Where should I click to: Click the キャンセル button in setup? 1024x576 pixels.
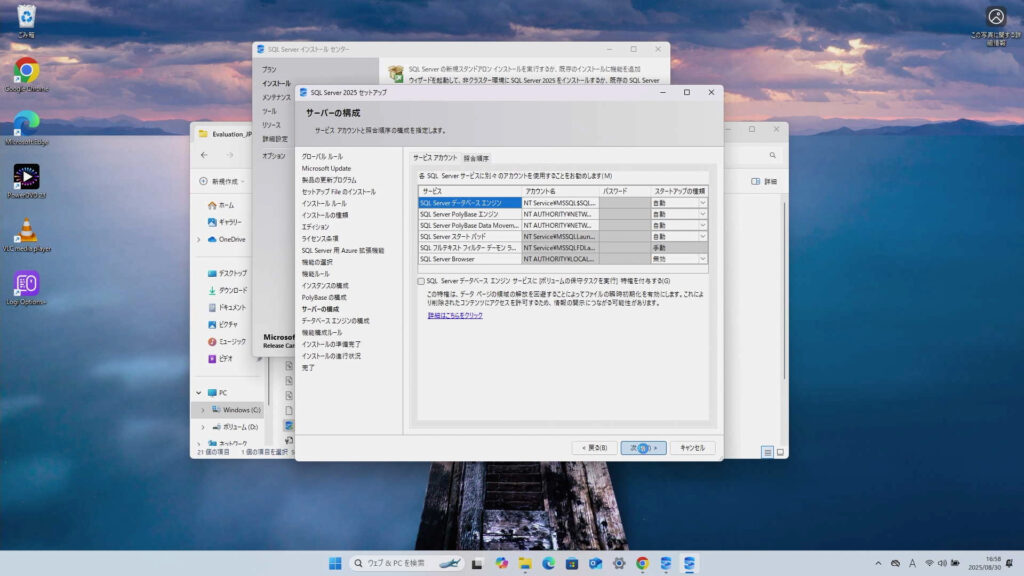pyautogui.click(x=692, y=448)
